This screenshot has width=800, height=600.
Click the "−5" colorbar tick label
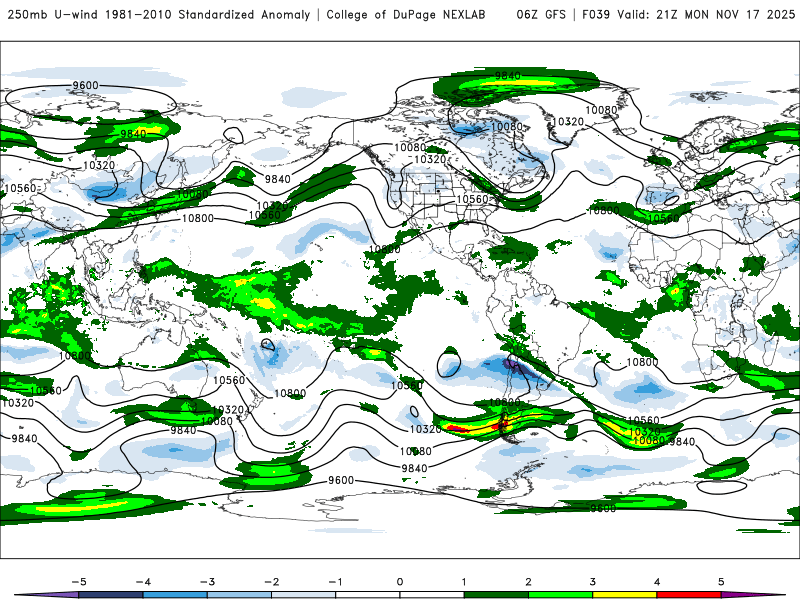tap(79, 582)
